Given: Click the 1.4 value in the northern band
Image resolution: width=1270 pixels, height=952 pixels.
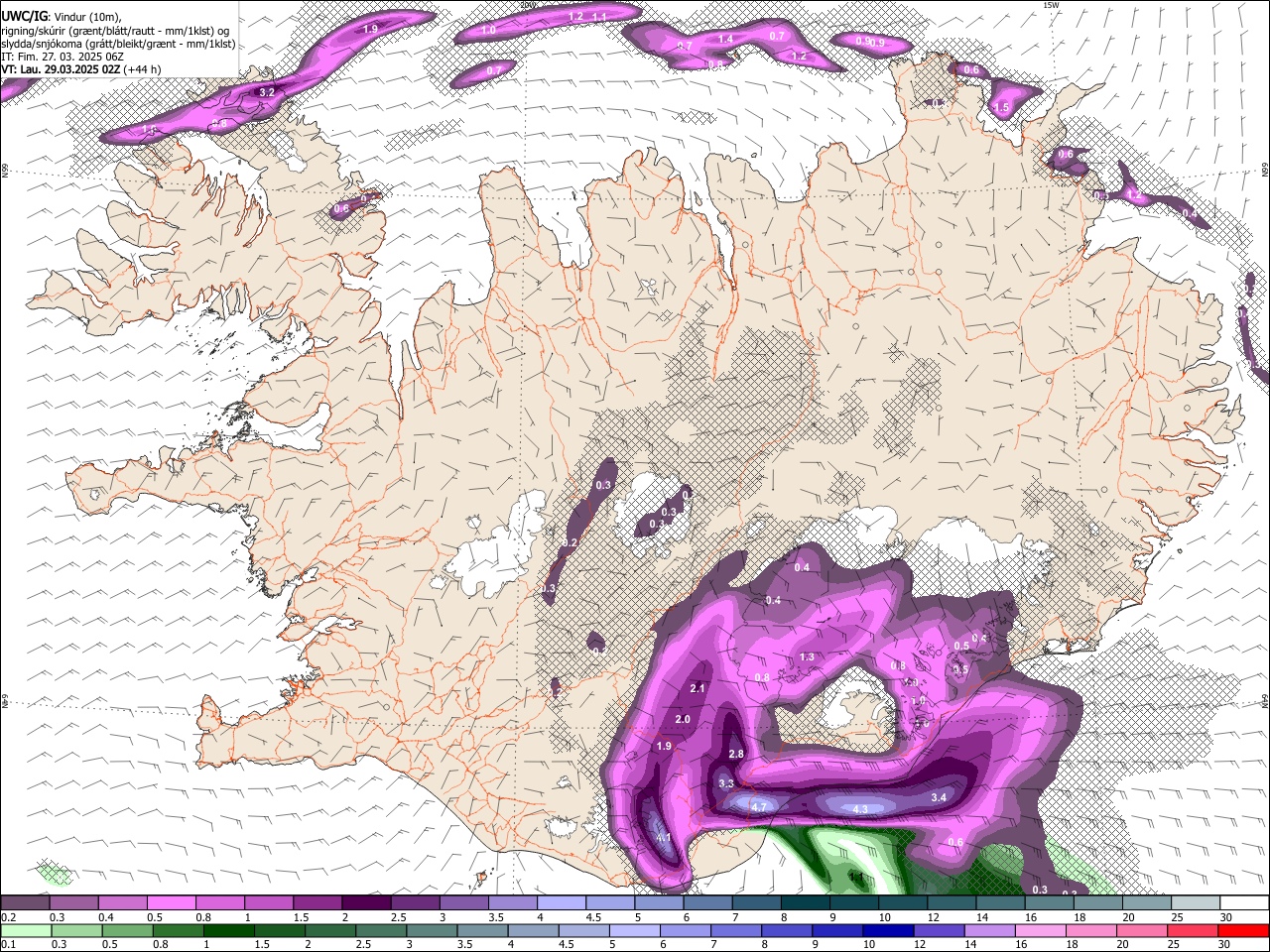Looking at the screenshot, I should click(725, 39).
